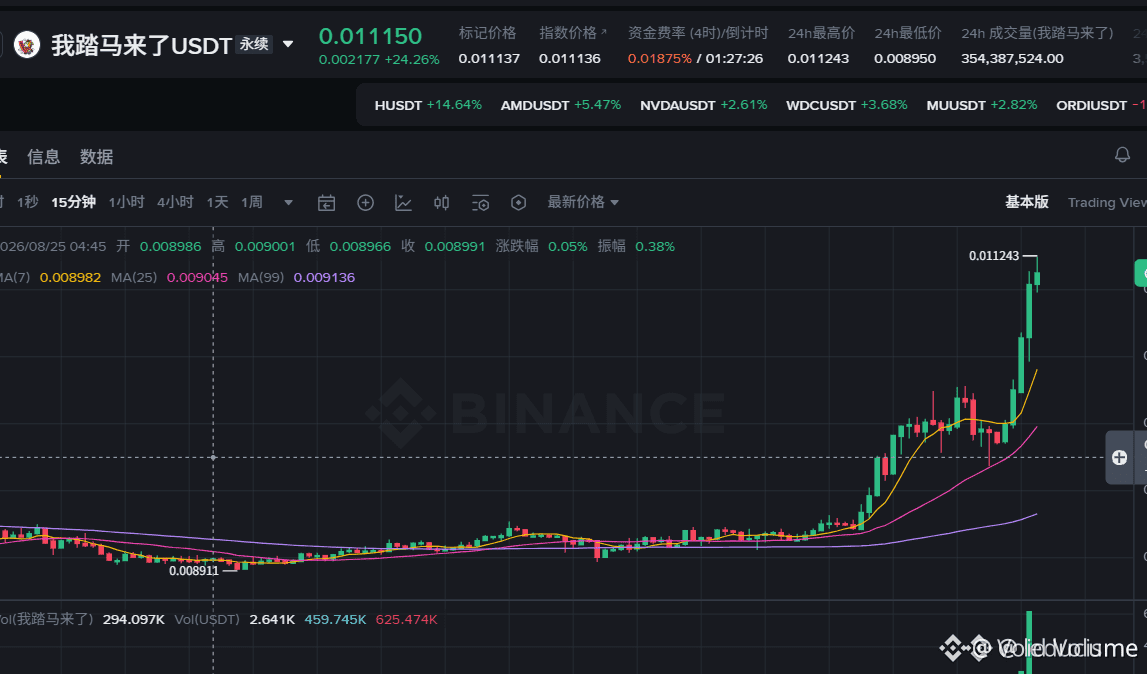The image size is (1147, 674).
Task: Select WDCUSDT in the ticker bar
Action: coord(846,105)
